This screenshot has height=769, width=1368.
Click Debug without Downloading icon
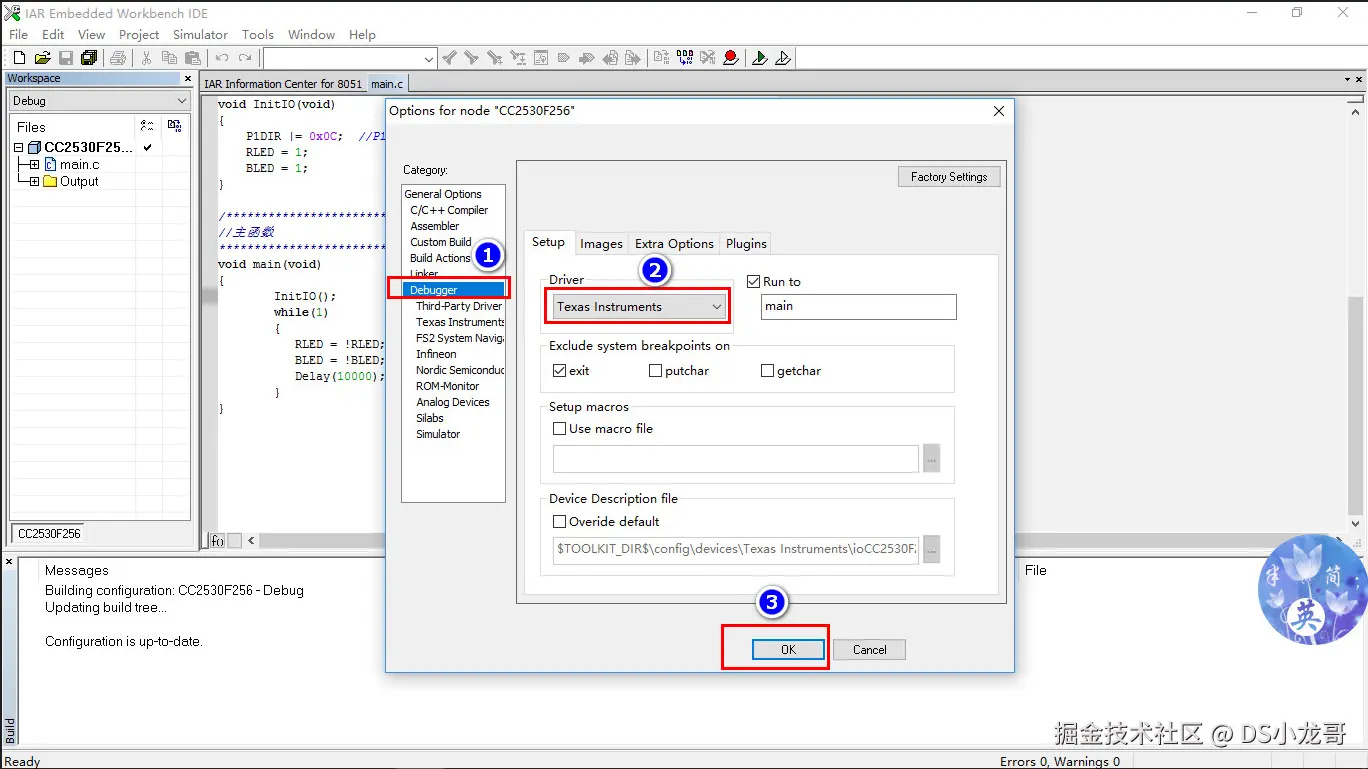point(783,58)
